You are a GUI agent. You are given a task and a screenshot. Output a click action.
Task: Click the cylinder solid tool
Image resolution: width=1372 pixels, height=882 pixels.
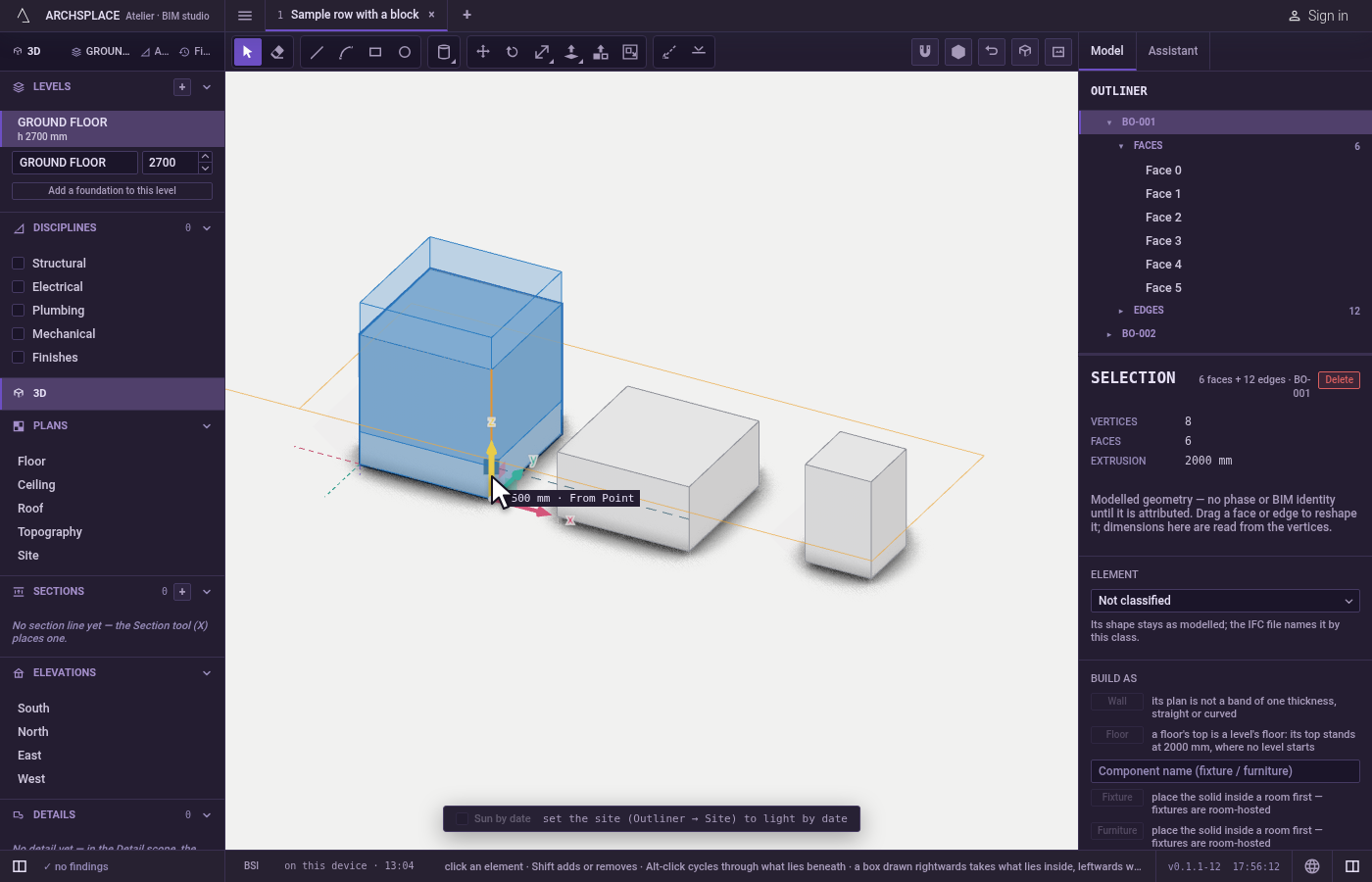(x=444, y=52)
